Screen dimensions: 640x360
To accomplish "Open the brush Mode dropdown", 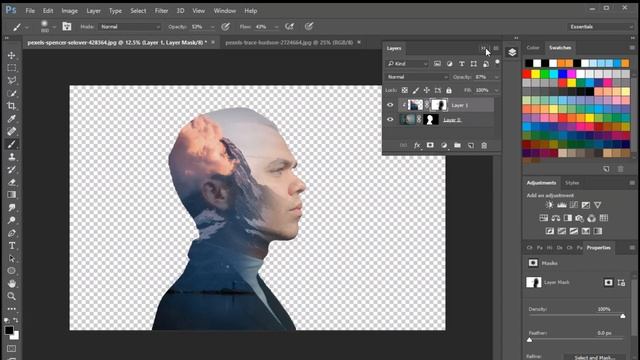I will (130, 27).
